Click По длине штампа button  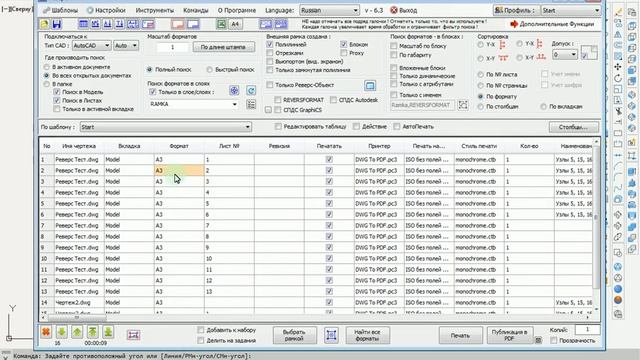[223, 47]
